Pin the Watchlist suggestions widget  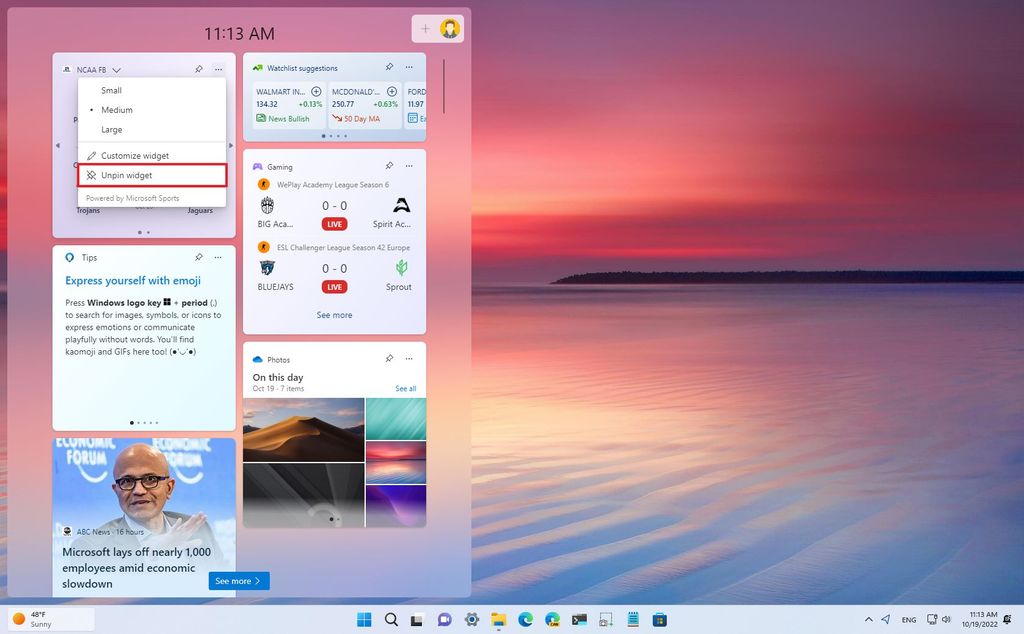click(389, 67)
